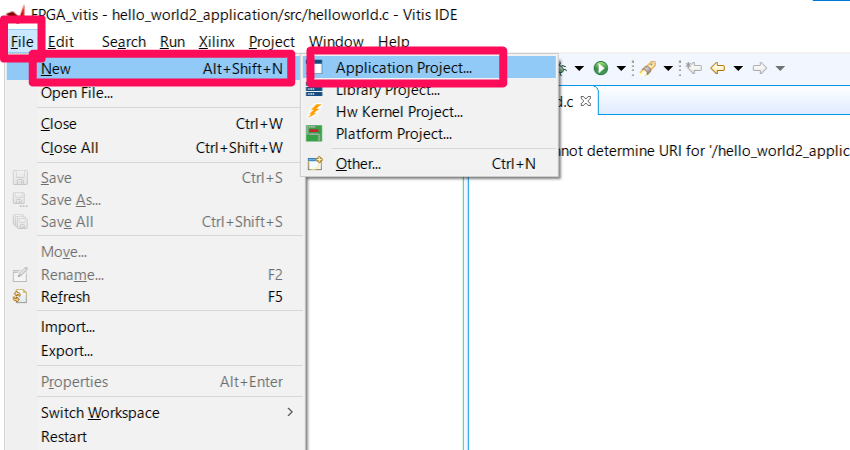850x450 pixels.
Task: Click Refresh in the File menu
Action: (x=155, y=297)
